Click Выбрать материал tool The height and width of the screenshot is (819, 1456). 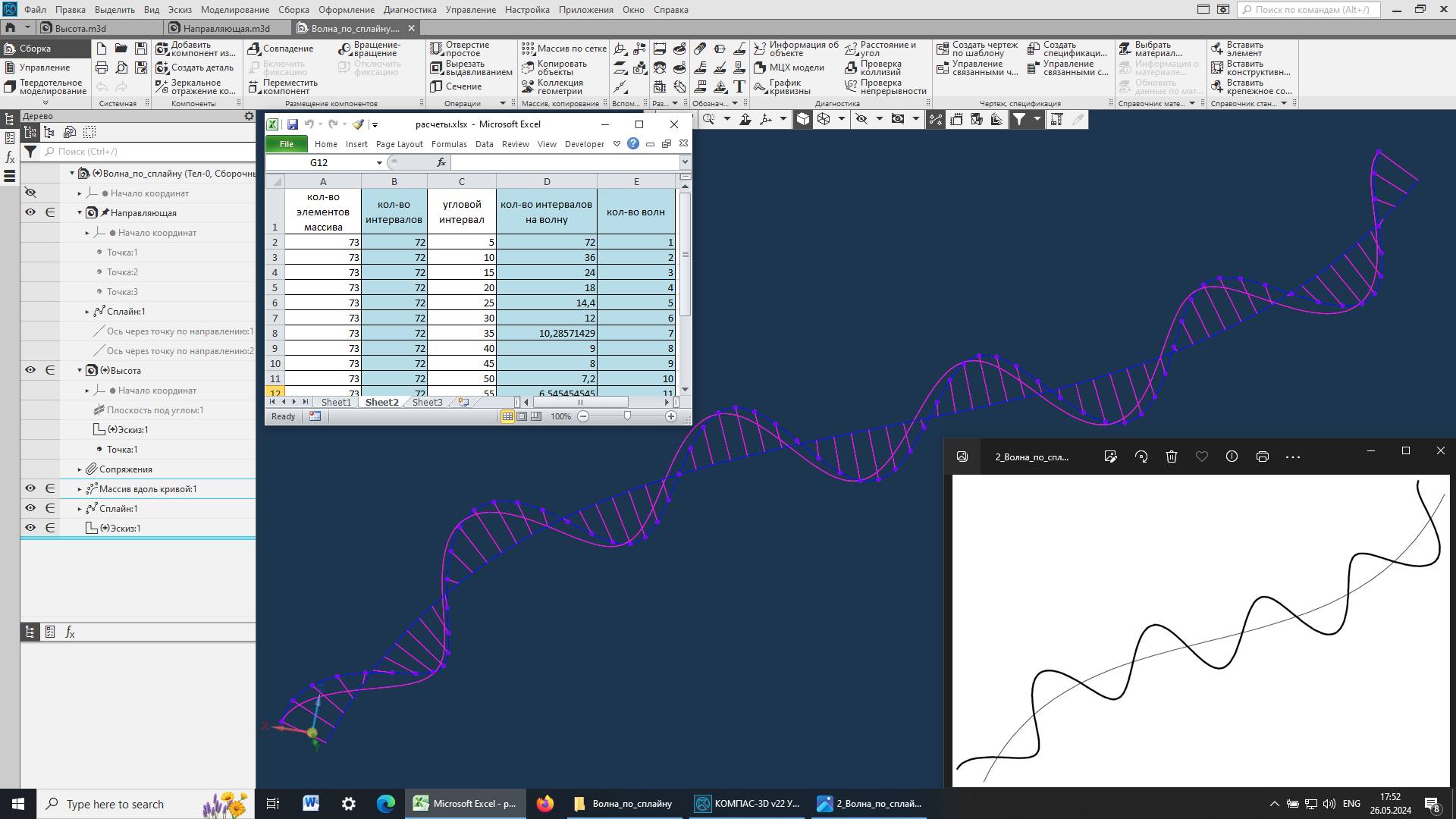pos(1150,49)
